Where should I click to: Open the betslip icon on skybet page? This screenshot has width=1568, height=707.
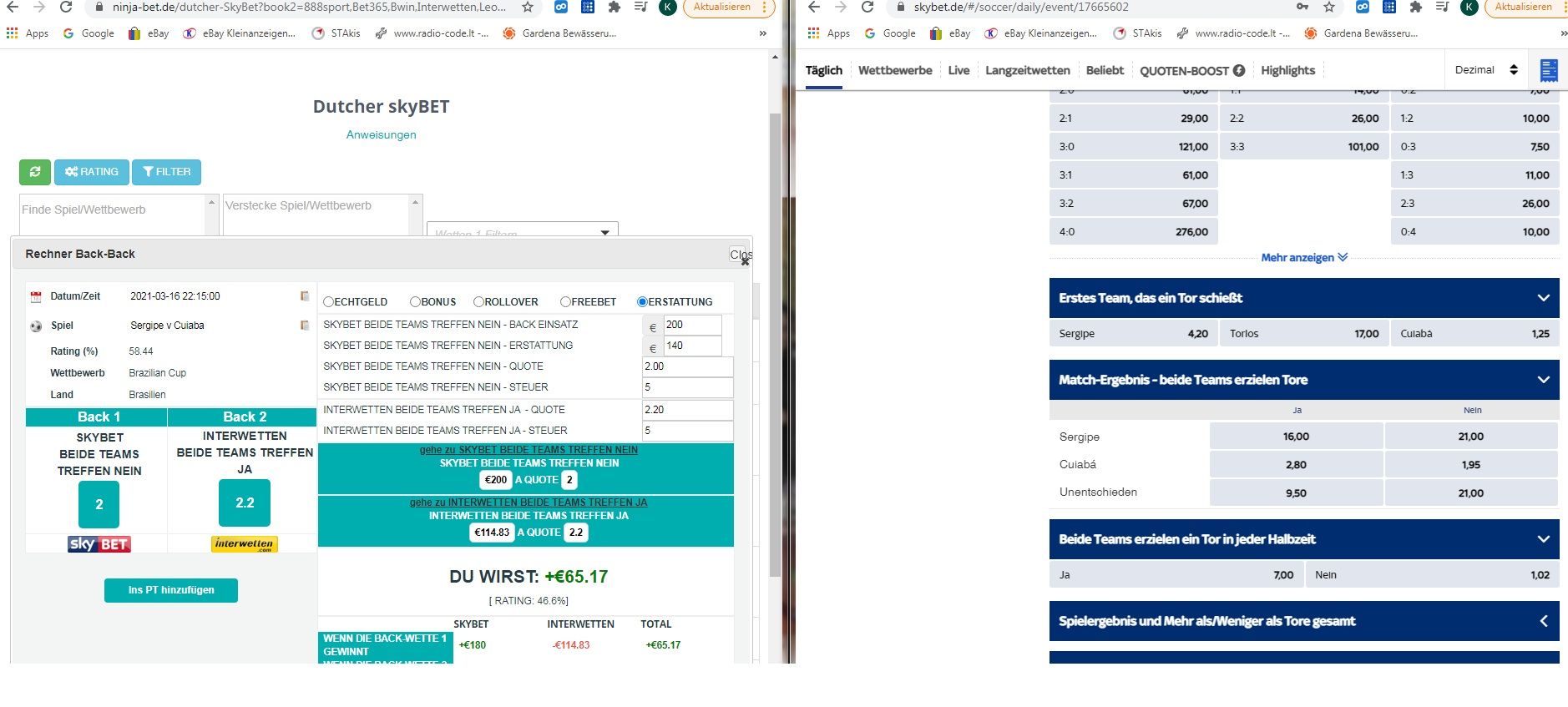(1549, 70)
